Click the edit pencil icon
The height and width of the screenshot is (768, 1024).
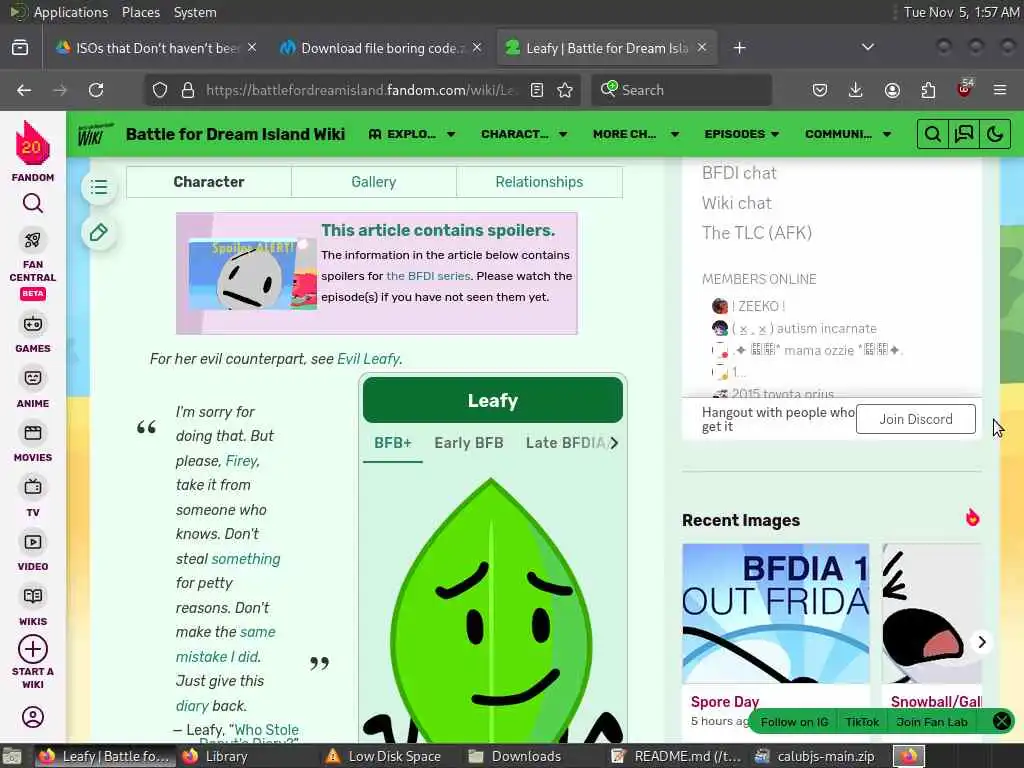pos(99,232)
